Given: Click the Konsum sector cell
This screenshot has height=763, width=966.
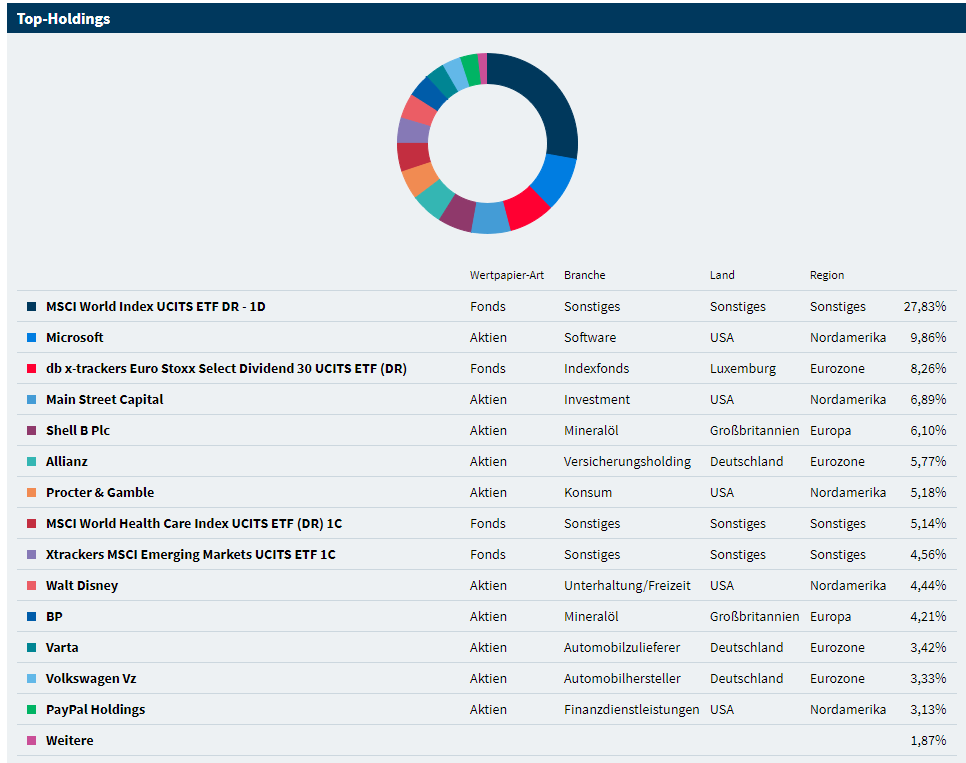Looking at the screenshot, I should [x=588, y=492].
